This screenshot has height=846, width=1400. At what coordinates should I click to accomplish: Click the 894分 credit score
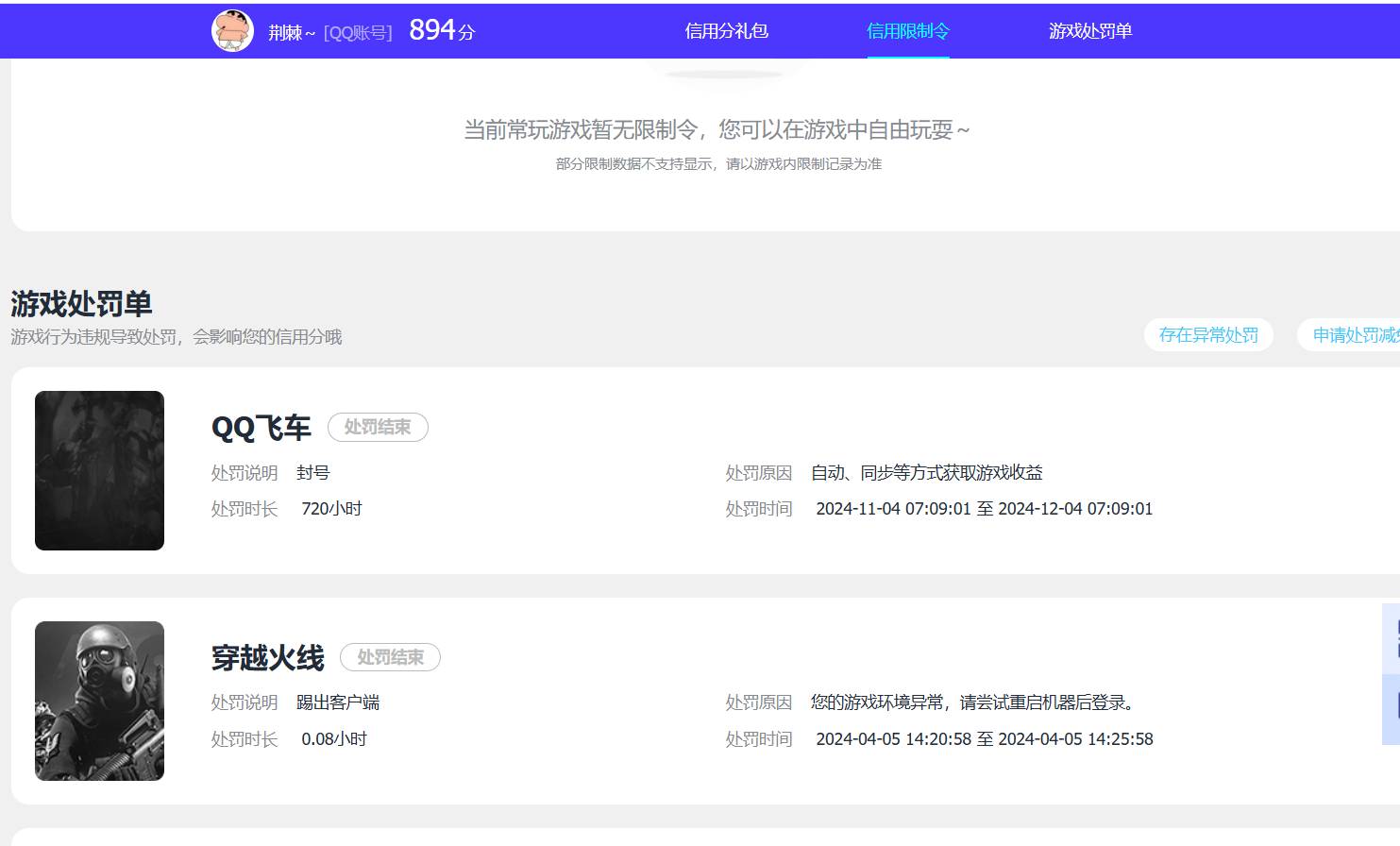(441, 31)
